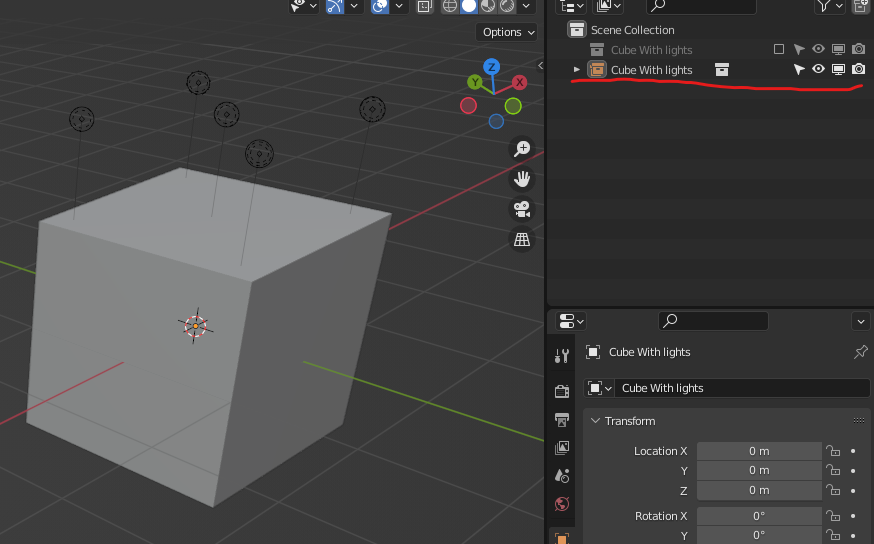Open the World properties tab (red globe)

[x=562, y=503]
